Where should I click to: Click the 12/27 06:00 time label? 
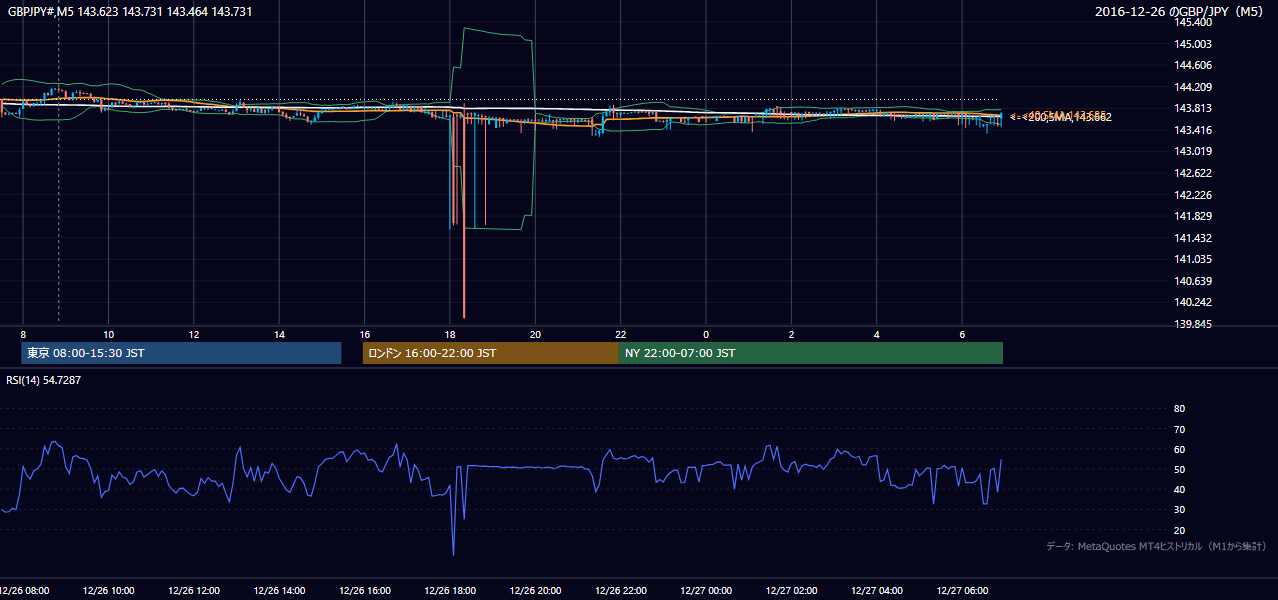coord(962,590)
